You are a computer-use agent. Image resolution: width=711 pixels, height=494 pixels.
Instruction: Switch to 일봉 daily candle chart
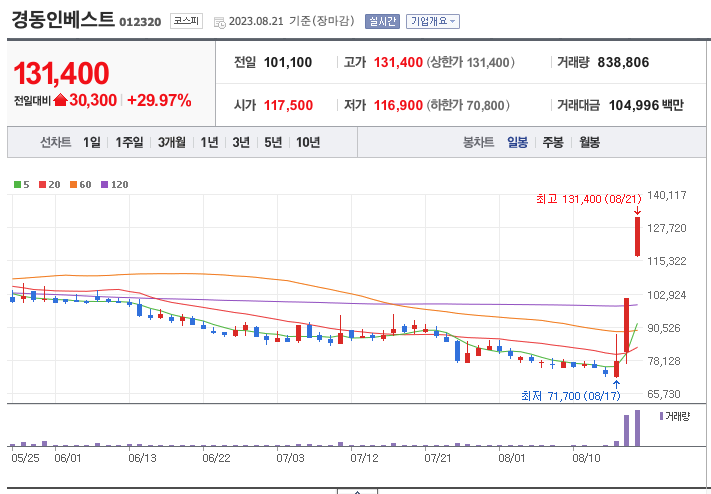[x=517, y=142]
